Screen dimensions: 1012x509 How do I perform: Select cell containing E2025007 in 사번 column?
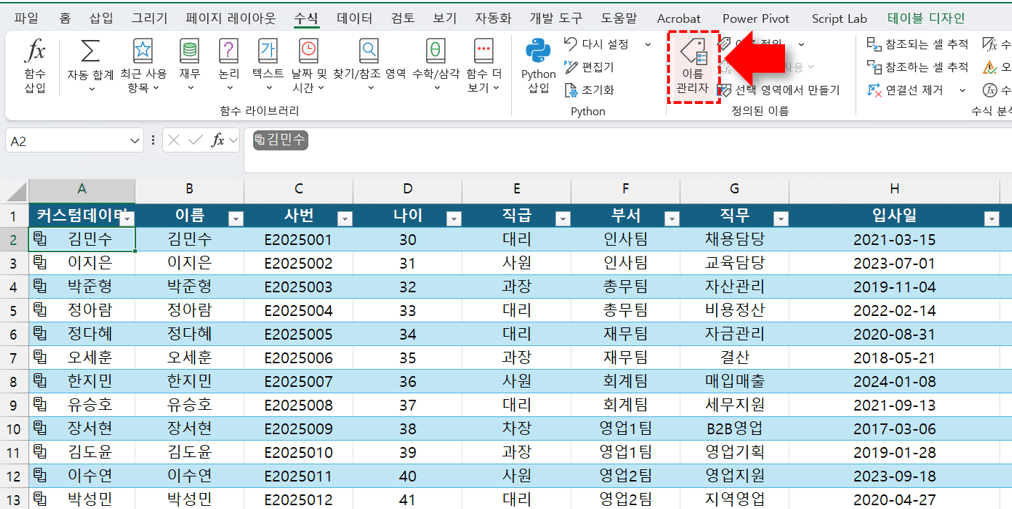(x=298, y=380)
